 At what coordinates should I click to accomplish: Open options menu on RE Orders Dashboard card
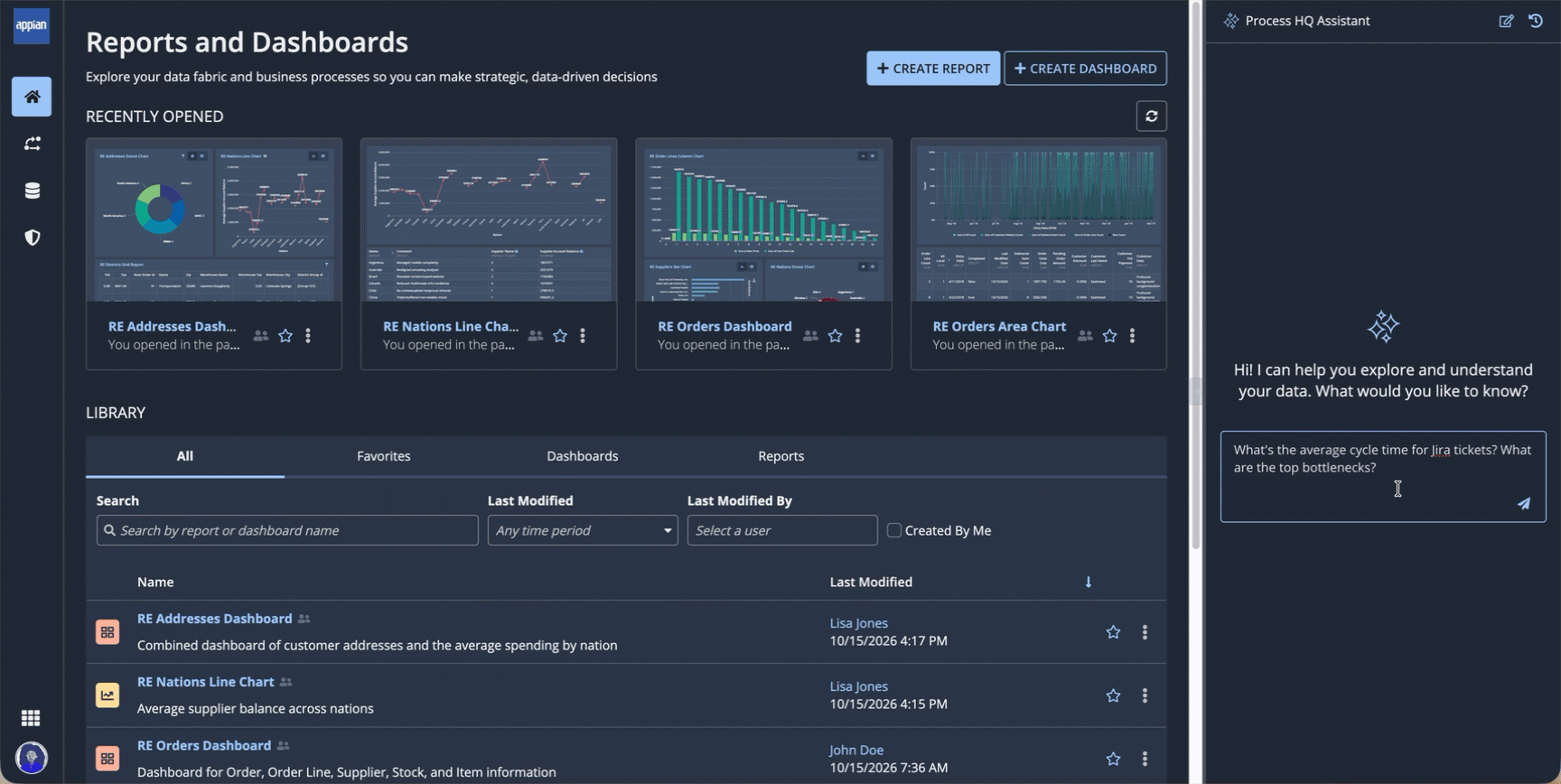857,335
